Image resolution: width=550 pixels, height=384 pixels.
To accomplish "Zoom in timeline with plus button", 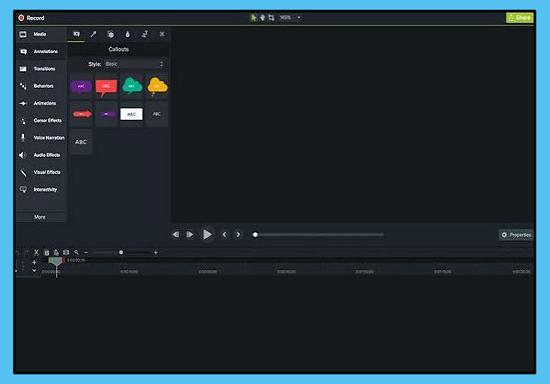I will pyautogui.click(x=156, y=252).
